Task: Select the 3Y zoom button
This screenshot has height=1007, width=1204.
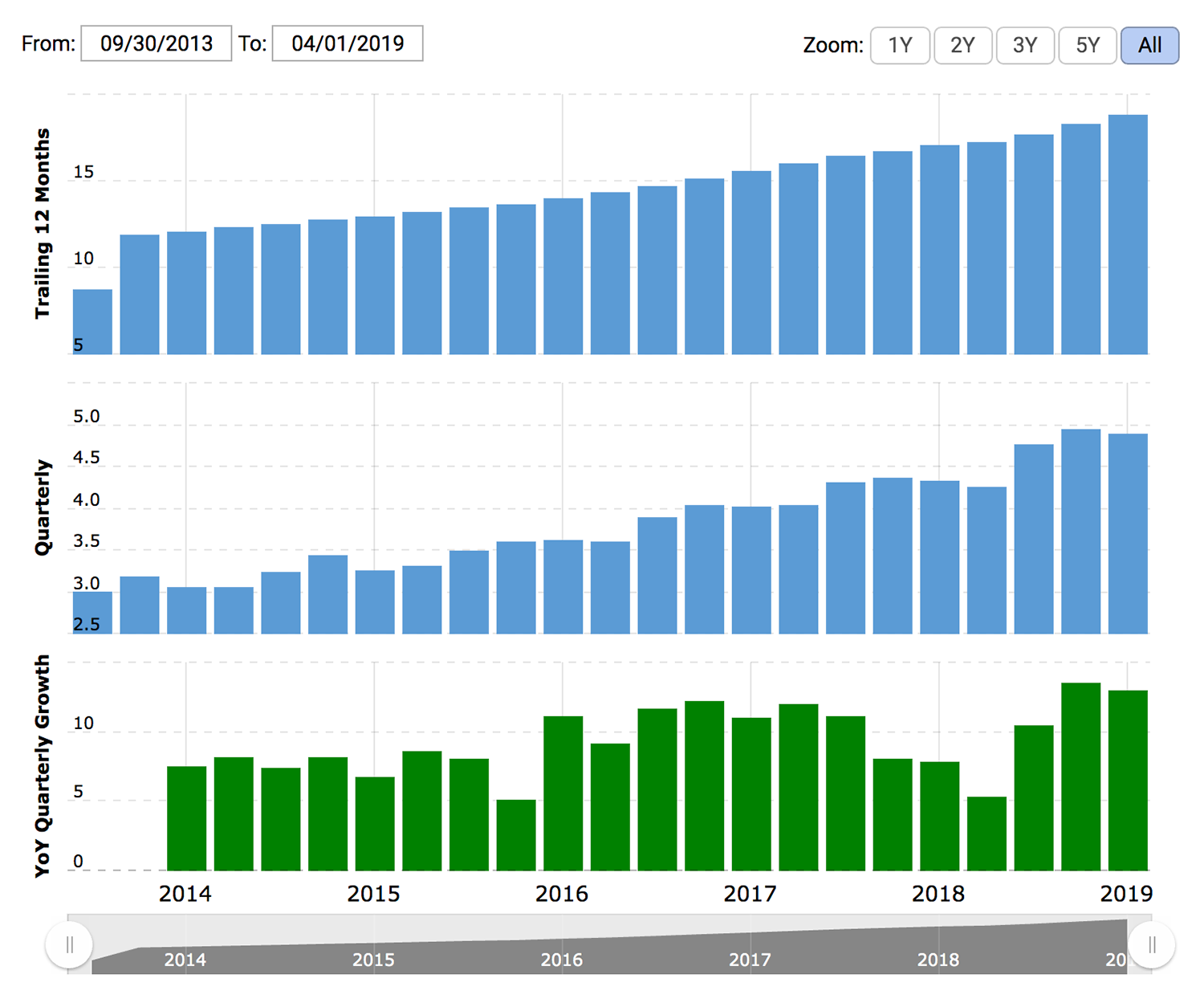Action: (1025, 45)
